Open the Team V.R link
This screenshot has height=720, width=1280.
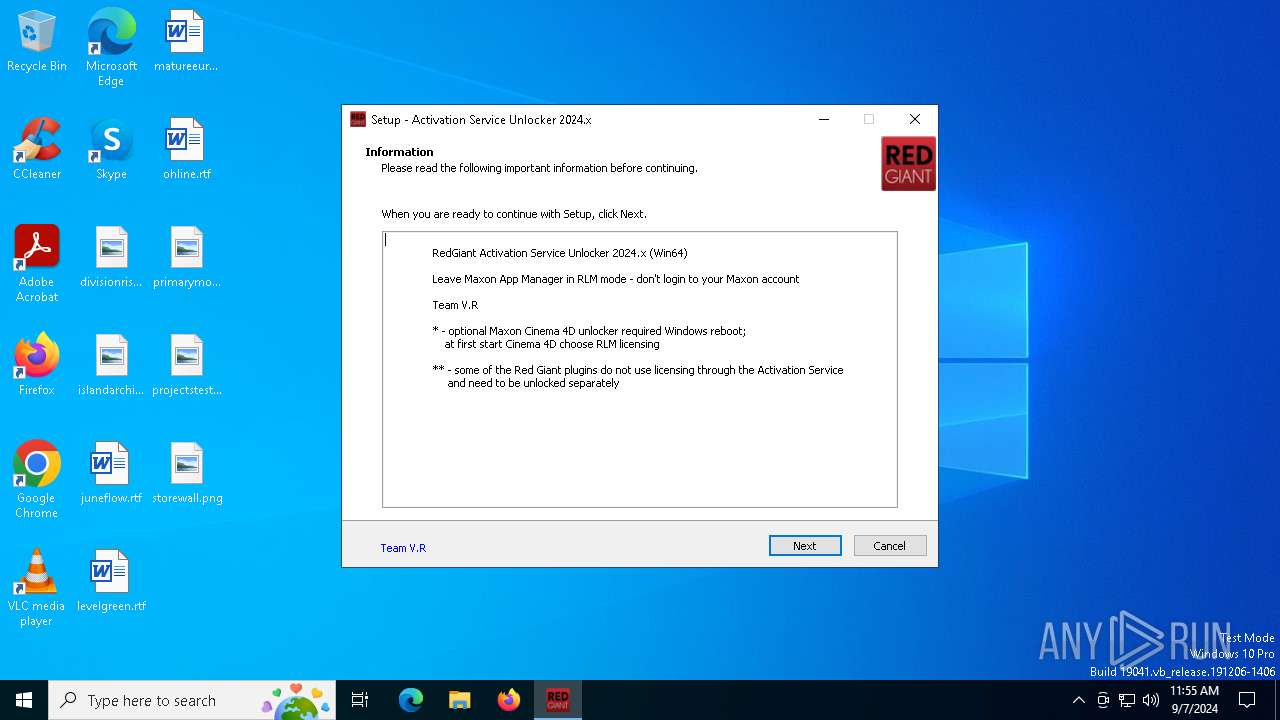(x=403, y=548)
